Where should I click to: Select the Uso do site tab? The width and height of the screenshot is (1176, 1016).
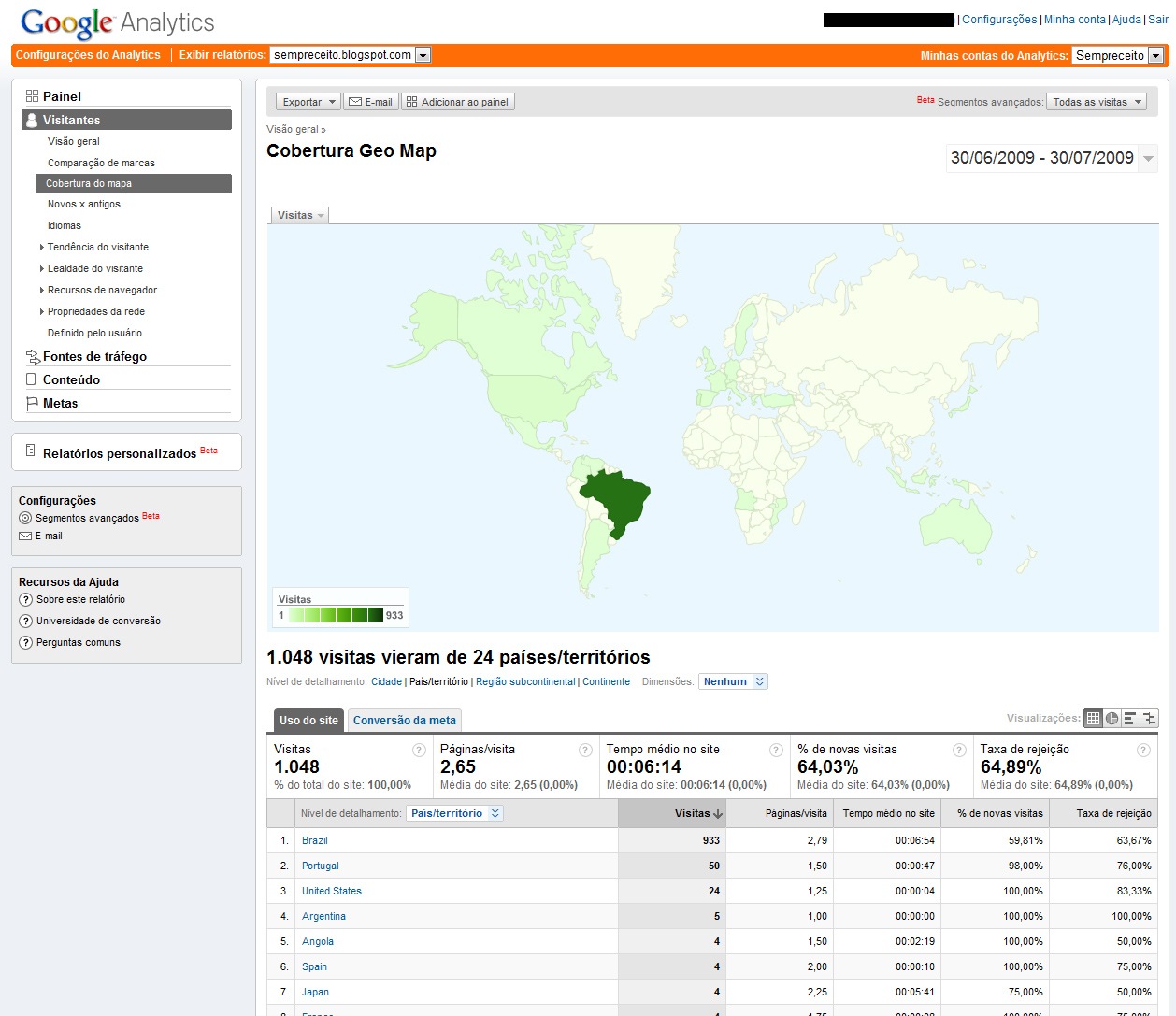click(308, 720)
